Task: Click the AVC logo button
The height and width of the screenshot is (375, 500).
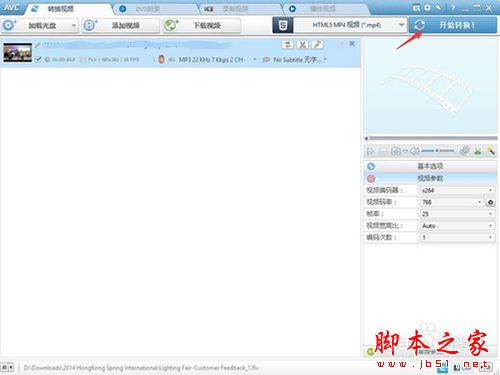Action: (11, 7)
